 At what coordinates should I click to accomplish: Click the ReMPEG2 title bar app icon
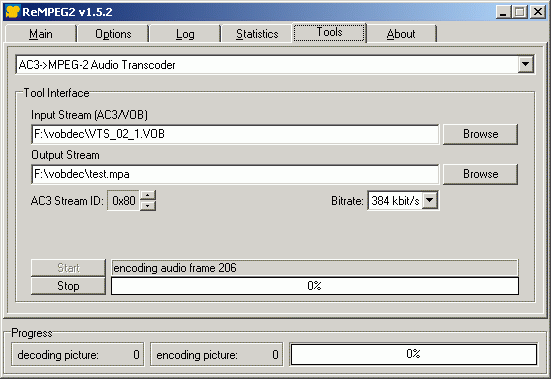coord(13,12)
